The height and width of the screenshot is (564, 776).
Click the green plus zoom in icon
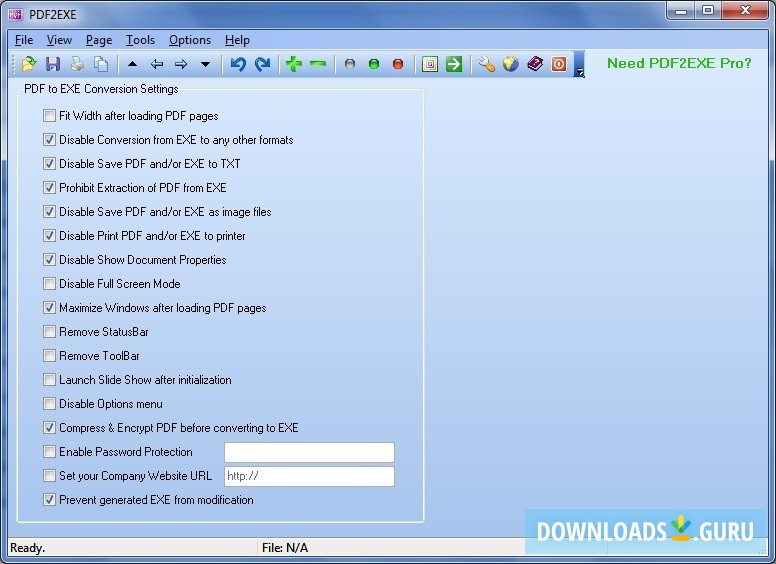click(294, 64)
